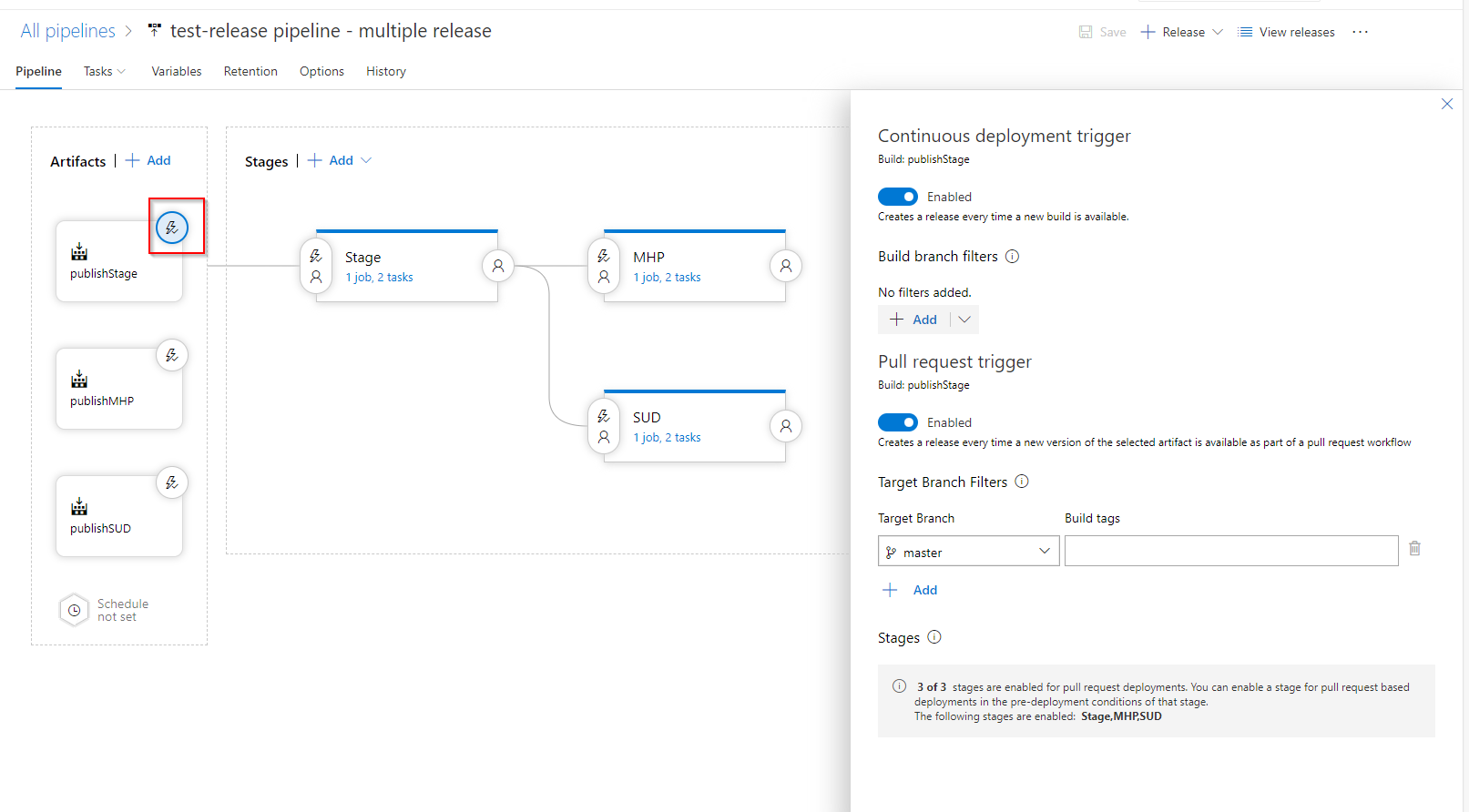Open MHP's 1 job, 2 tasks link
The height and width of the screenshot is (812, 1469).
pos(667,278)
